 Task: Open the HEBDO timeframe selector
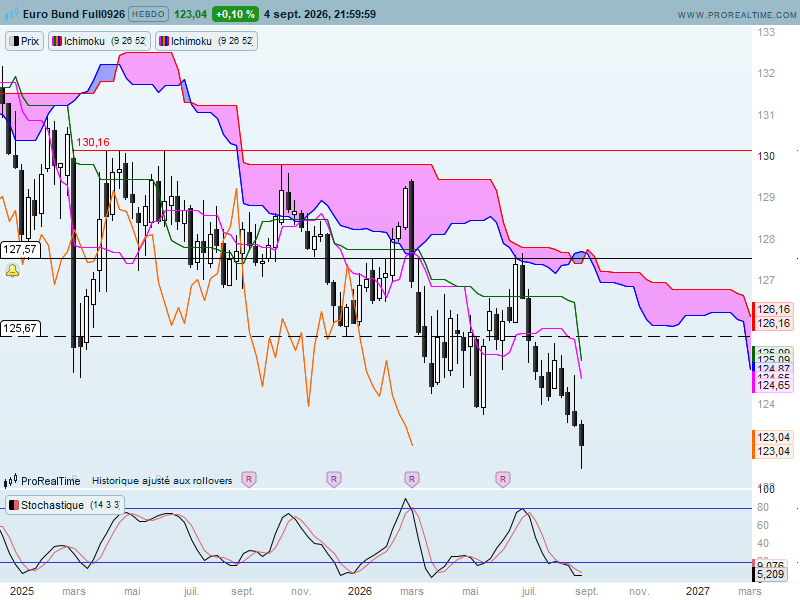148,14
